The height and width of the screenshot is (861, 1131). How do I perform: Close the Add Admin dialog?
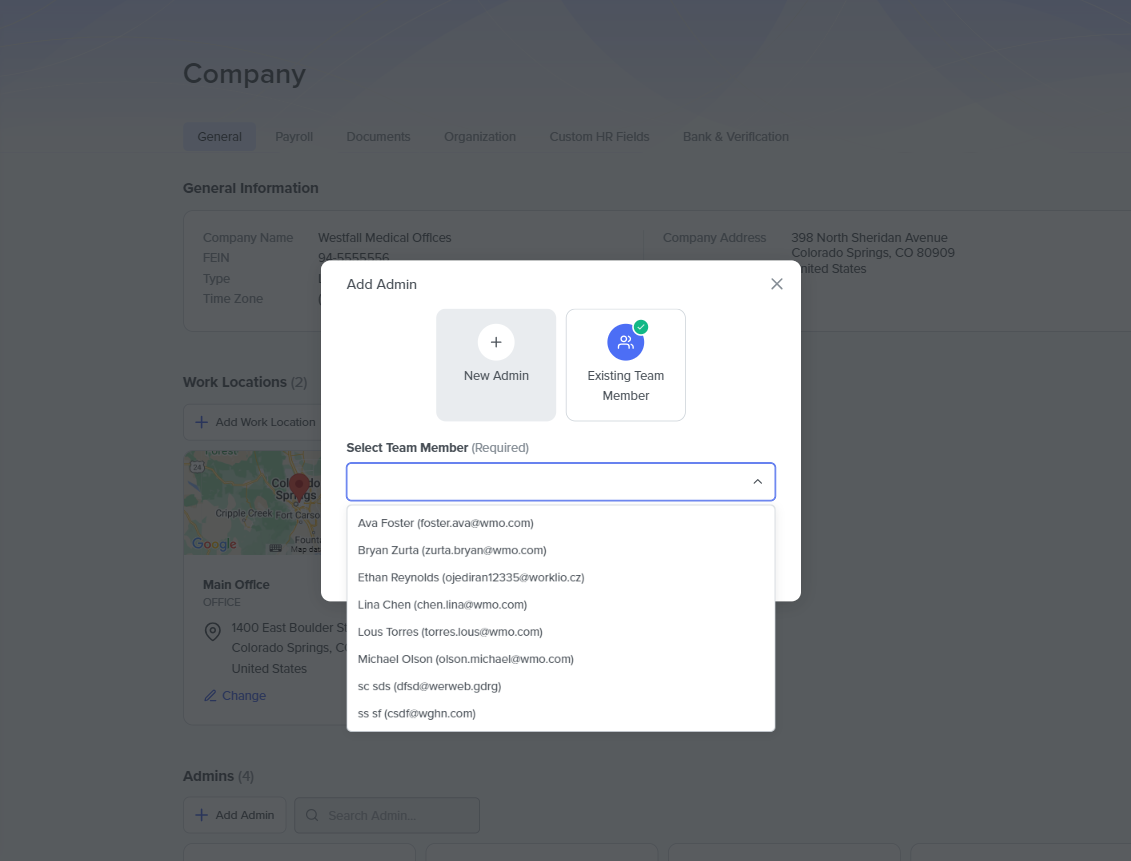[777, 284]
